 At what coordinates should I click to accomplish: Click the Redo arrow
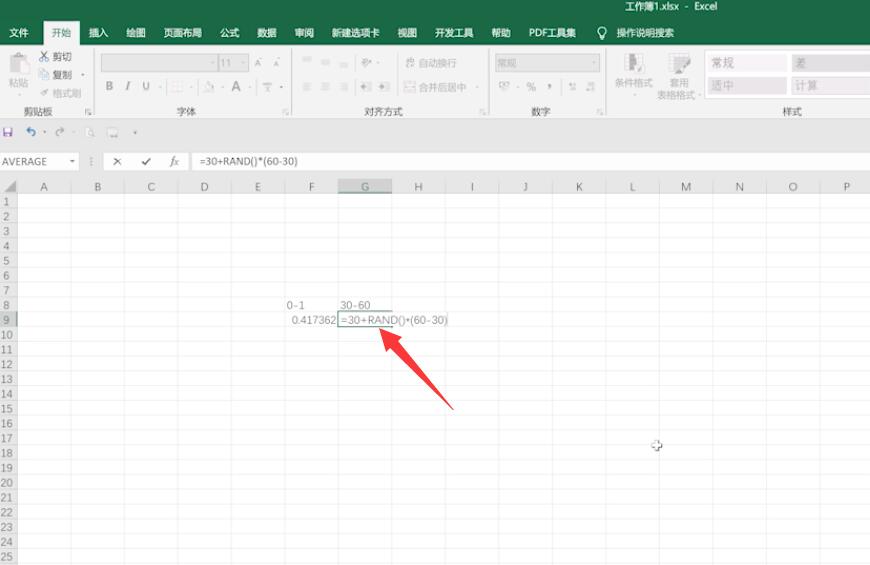coord(60,132)
